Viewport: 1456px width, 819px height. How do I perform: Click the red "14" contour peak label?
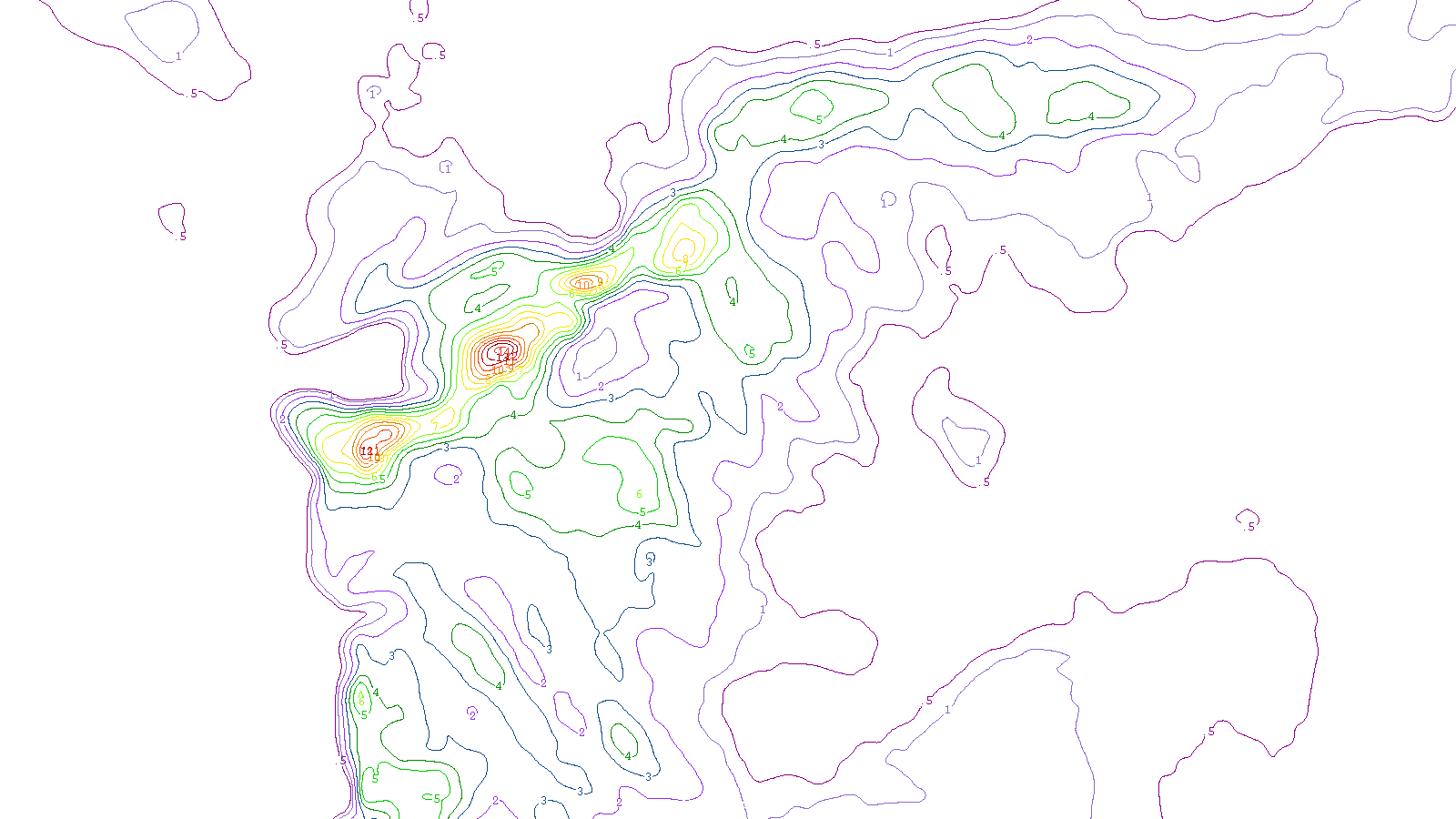(x=503, y=351)
